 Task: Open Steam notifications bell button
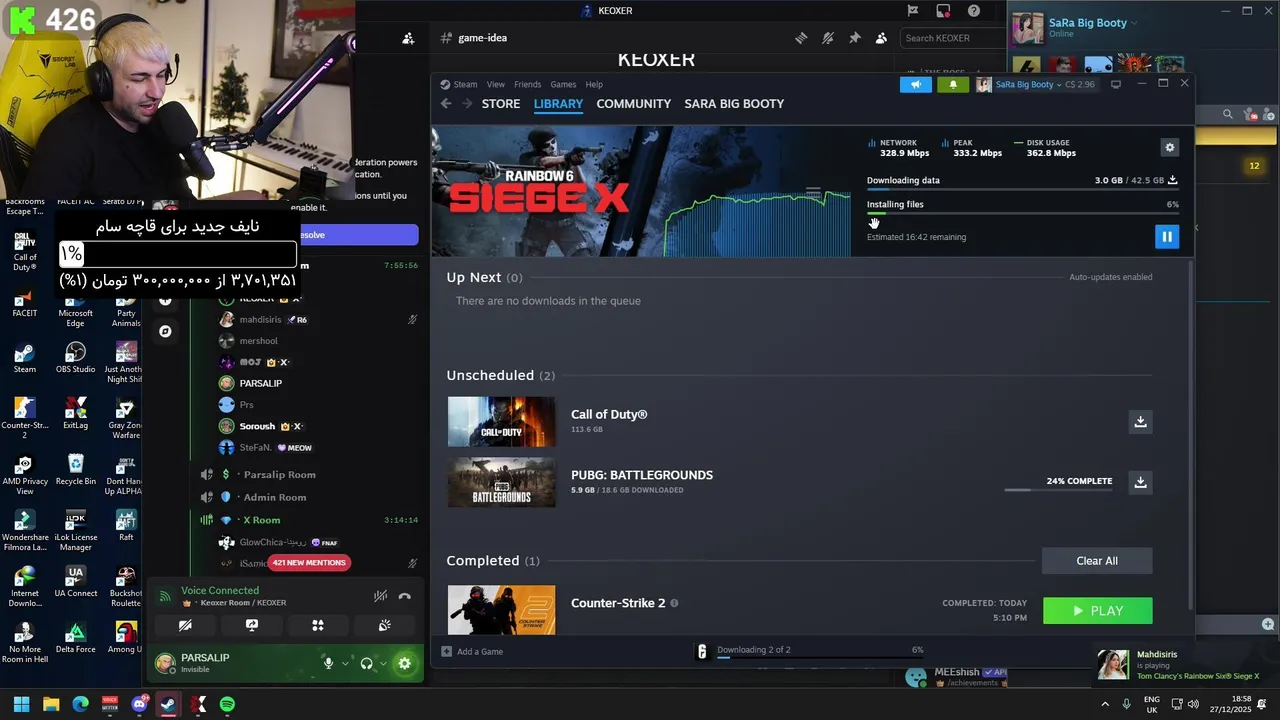point(952,85)
